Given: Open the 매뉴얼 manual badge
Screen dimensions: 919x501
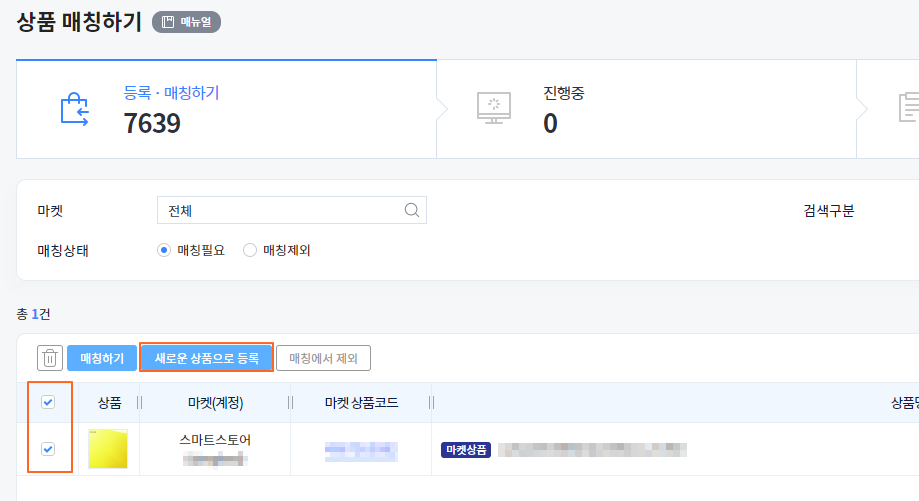Looking at the screenshot, I should tap(186, 22).
